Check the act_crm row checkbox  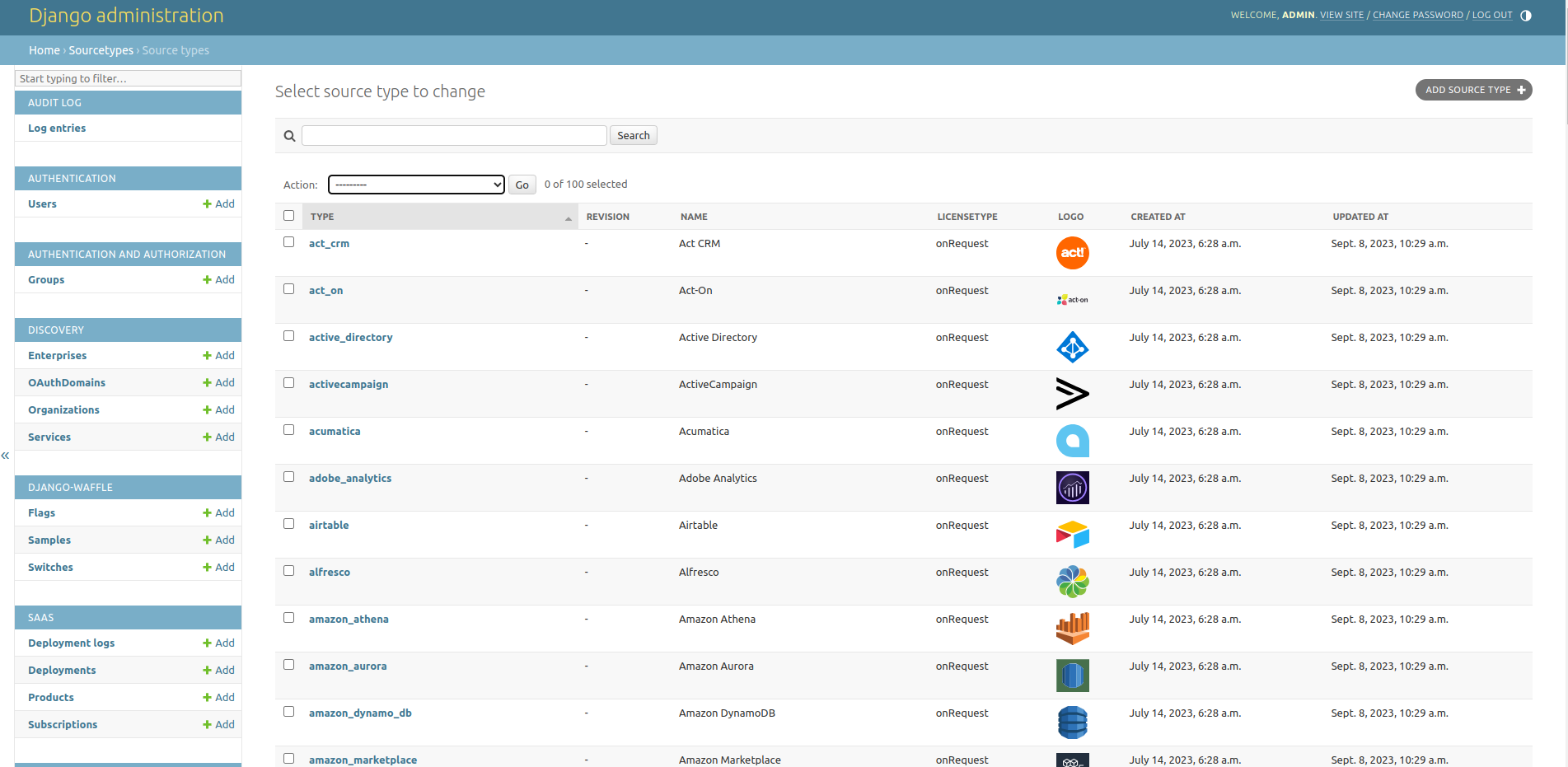point(288,242)
